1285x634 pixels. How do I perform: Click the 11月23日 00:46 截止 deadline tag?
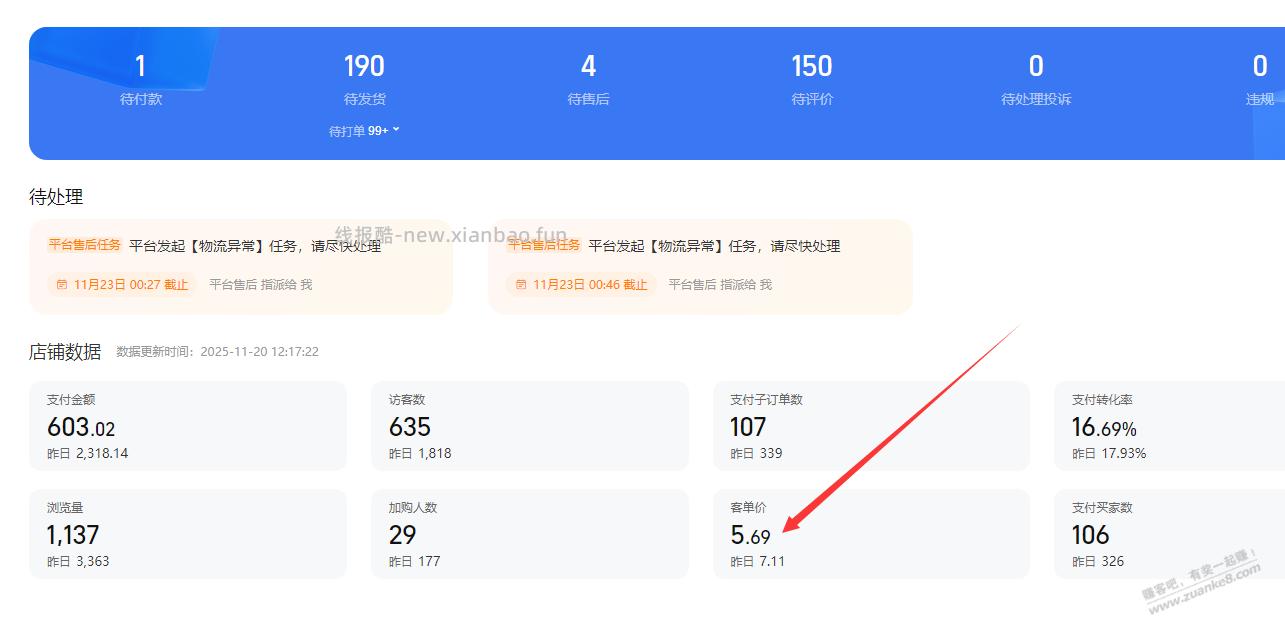click(x=582, y=285)
